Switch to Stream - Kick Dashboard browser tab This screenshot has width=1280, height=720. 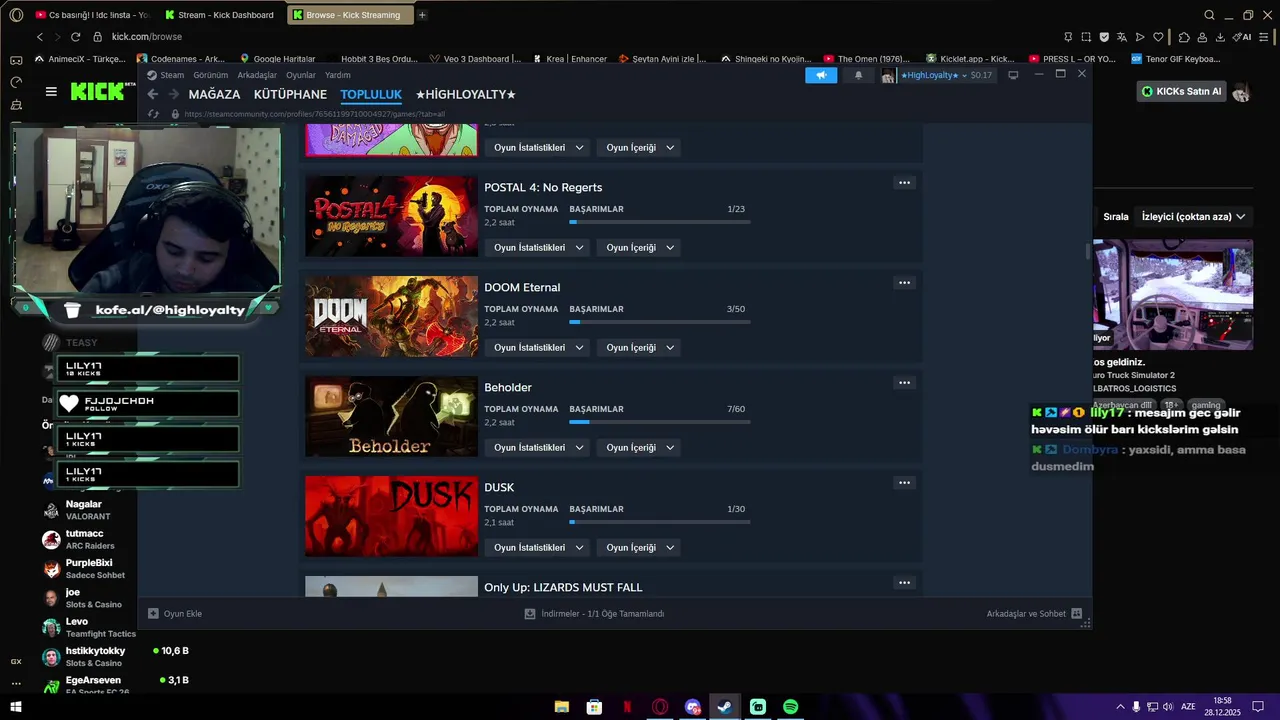220,15
